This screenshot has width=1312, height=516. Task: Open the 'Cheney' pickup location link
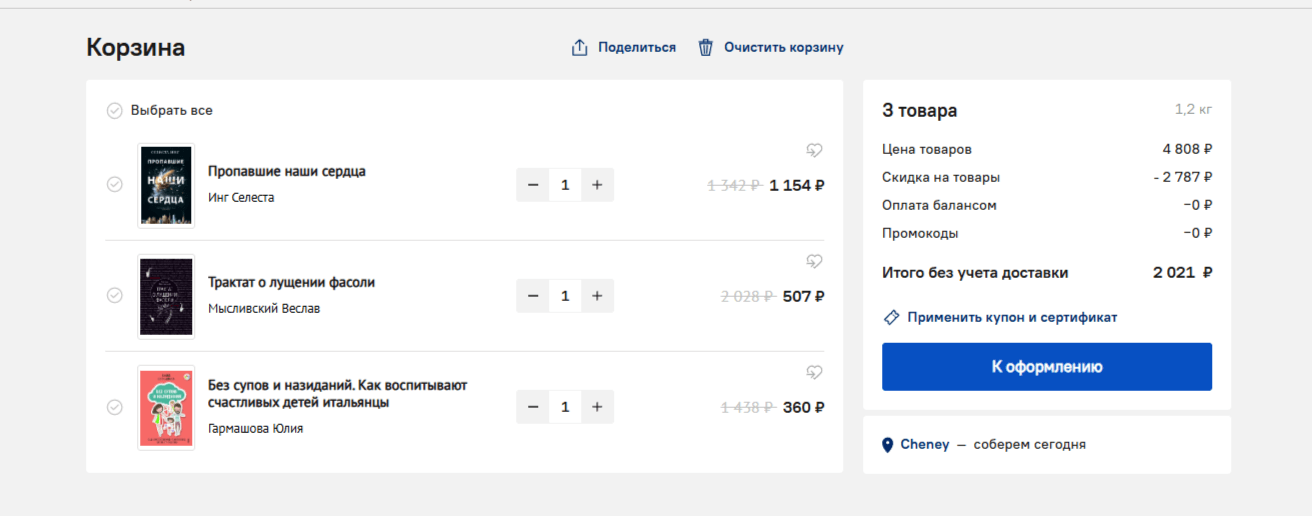[924, 445]
